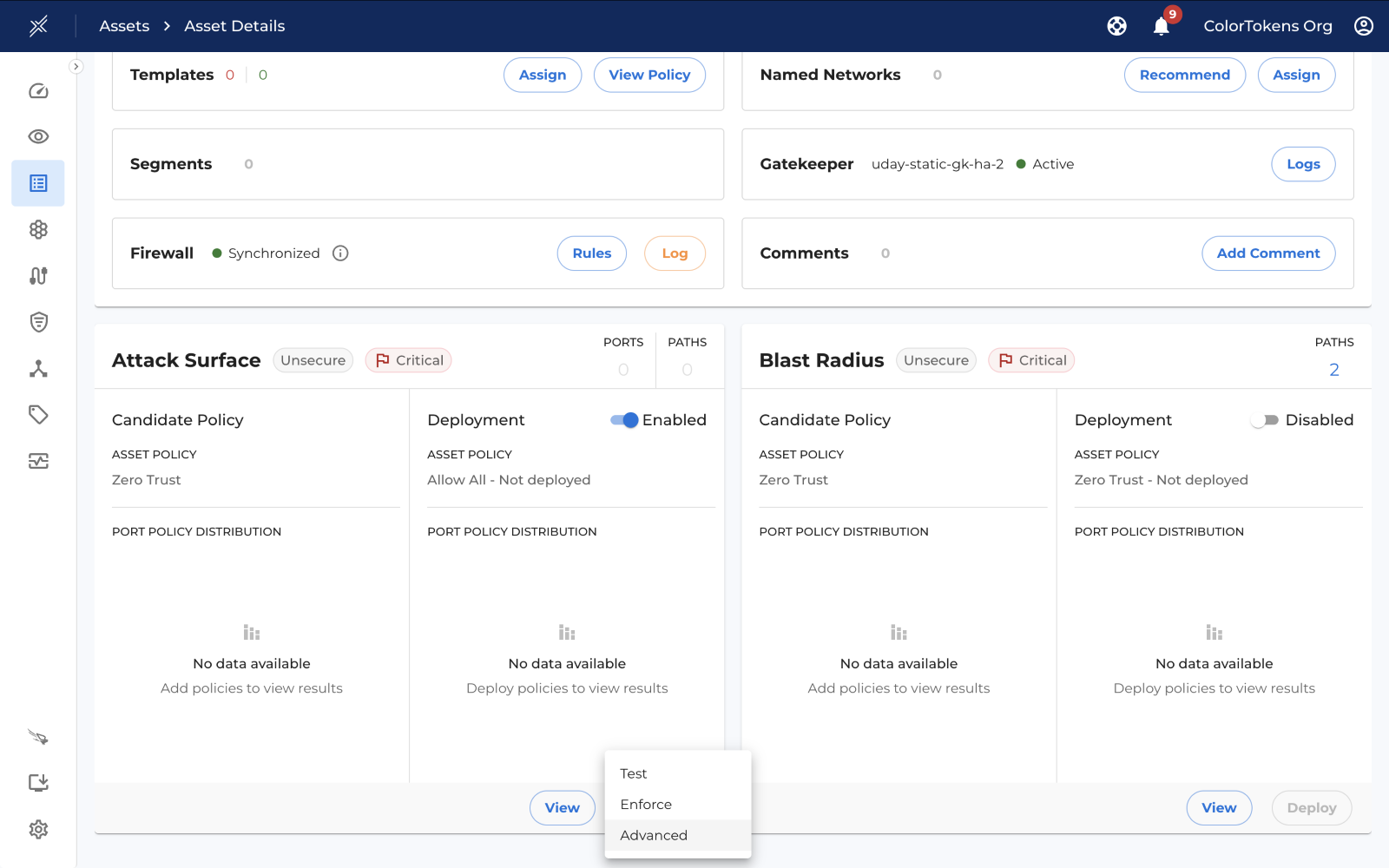Screen dimensions: 1389x868
Task: Click the help lifebuoy icon in header
Action: (1116, 26)
